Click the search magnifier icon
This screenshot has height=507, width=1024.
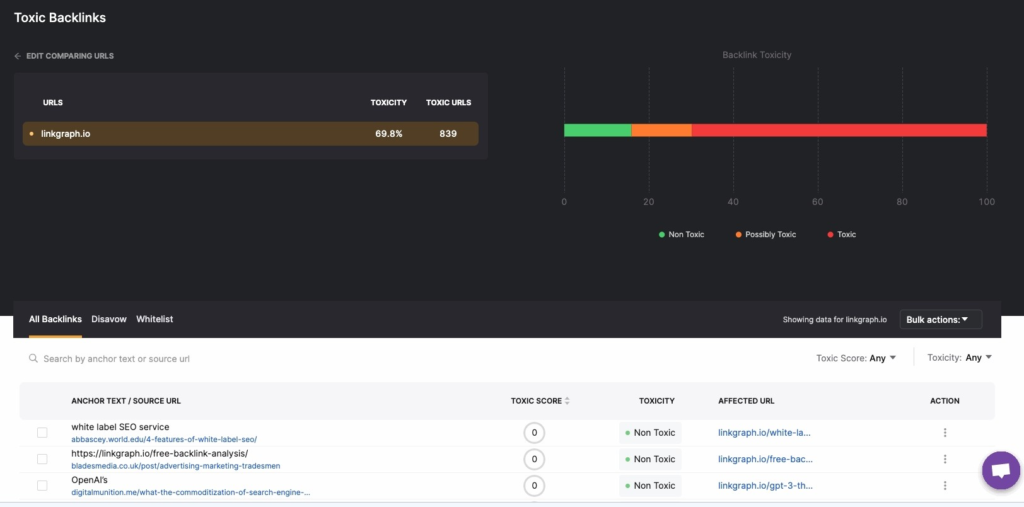34,358
